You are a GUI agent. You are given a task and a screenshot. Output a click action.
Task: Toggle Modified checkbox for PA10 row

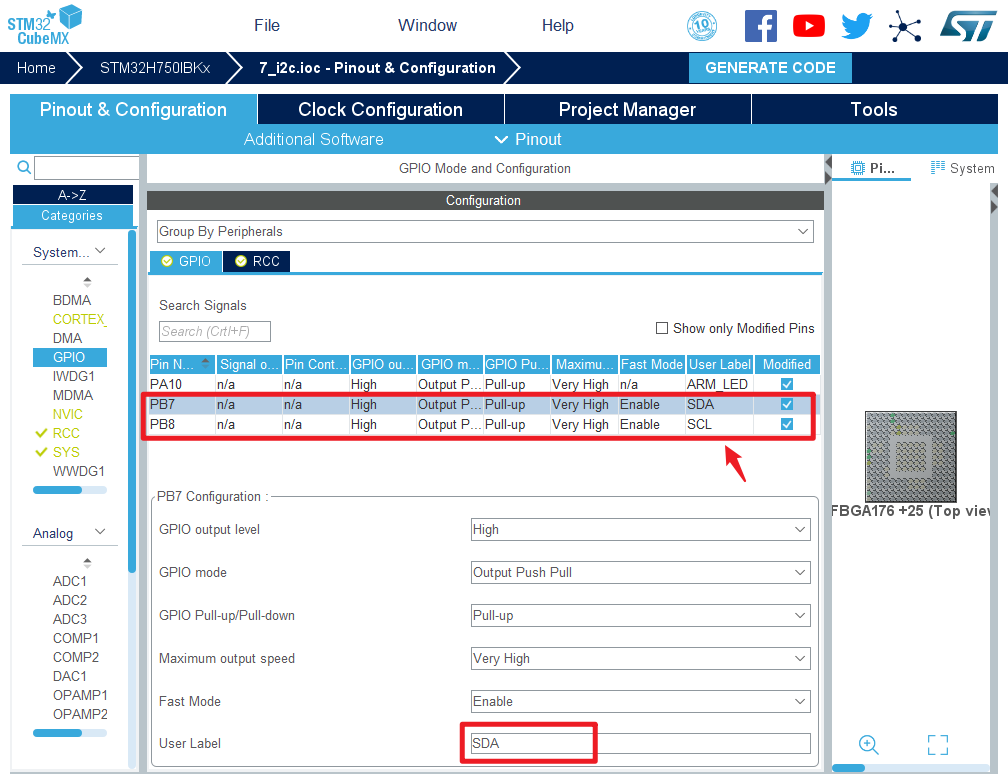pyautogui.click(x=787, y=384)
